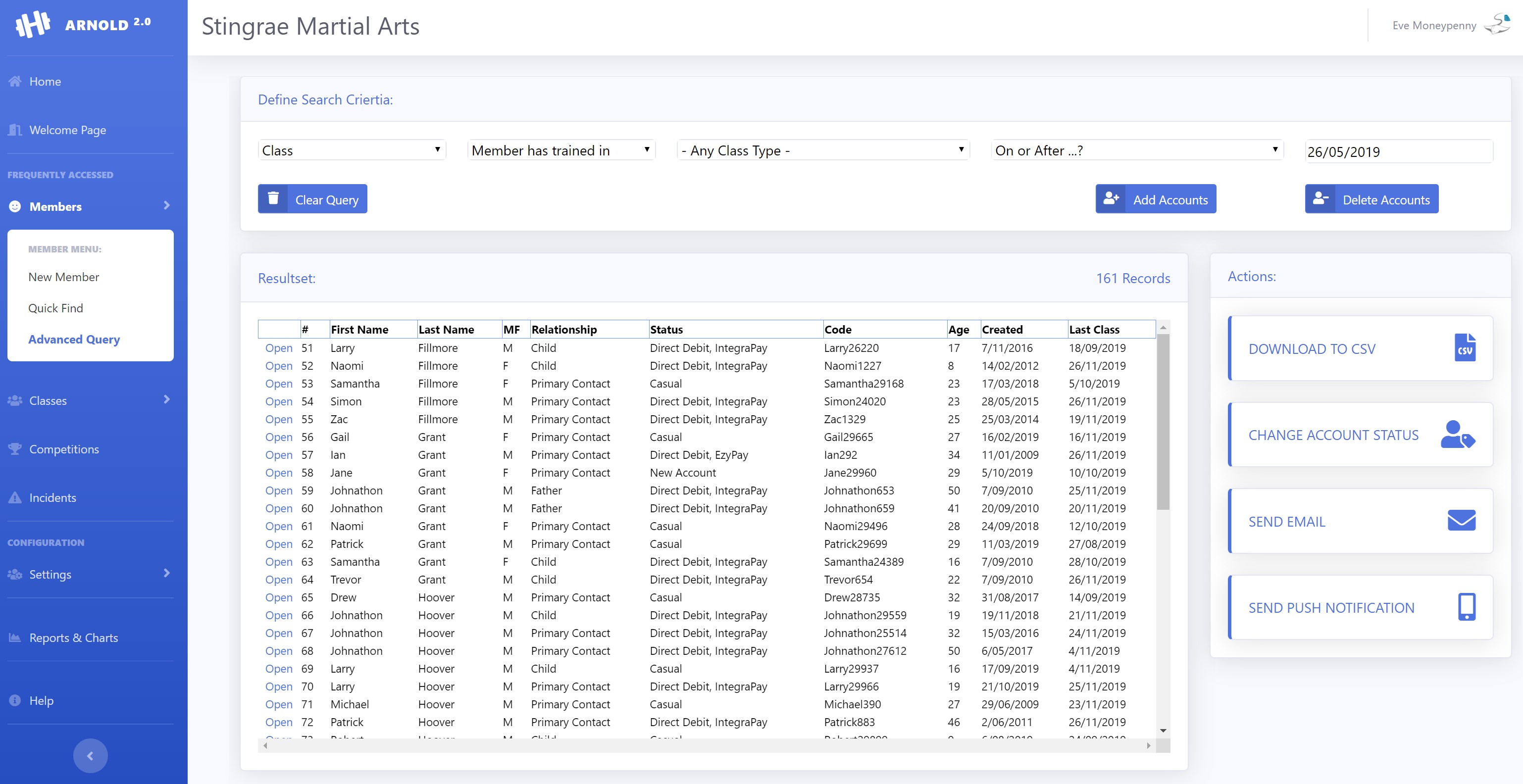Collapse sidebar with the round arrow button
Image resolution: width=1523 pixels, height=784 pixels.
(90, 755)
